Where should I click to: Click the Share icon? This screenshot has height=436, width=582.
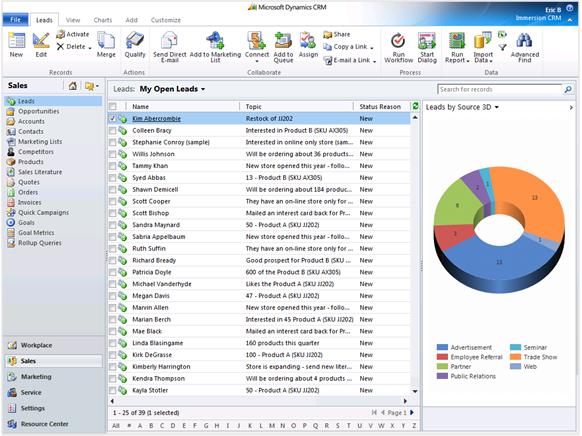(327, 35)
